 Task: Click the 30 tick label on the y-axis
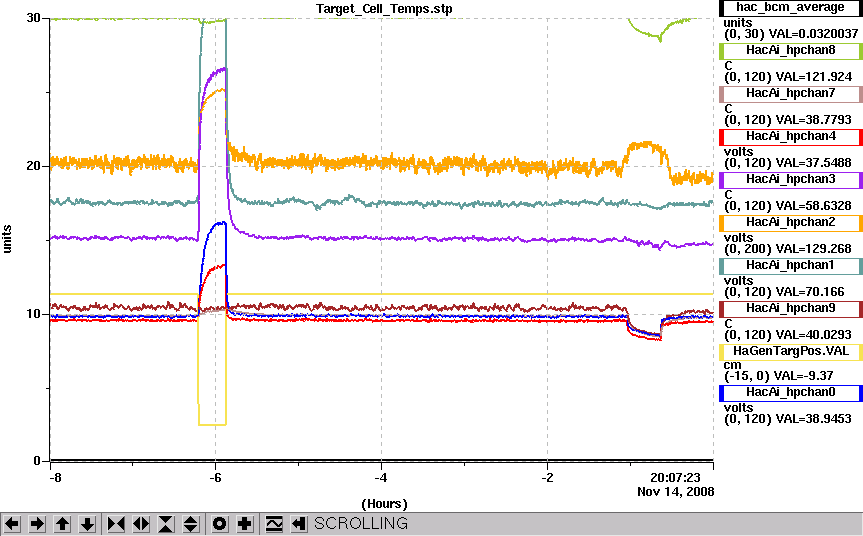34,18
